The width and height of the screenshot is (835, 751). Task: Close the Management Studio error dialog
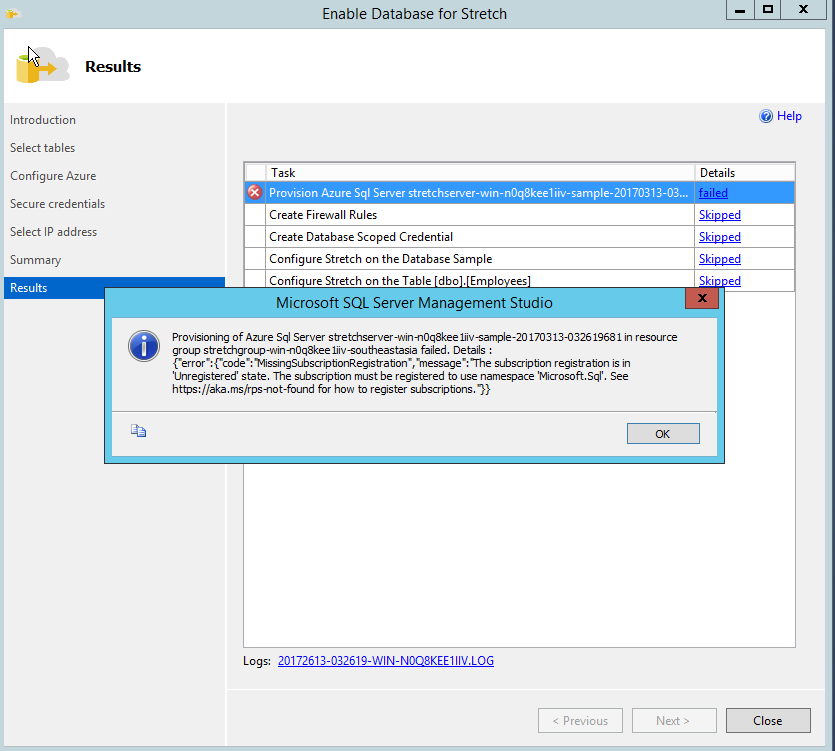tap(702, 298)
